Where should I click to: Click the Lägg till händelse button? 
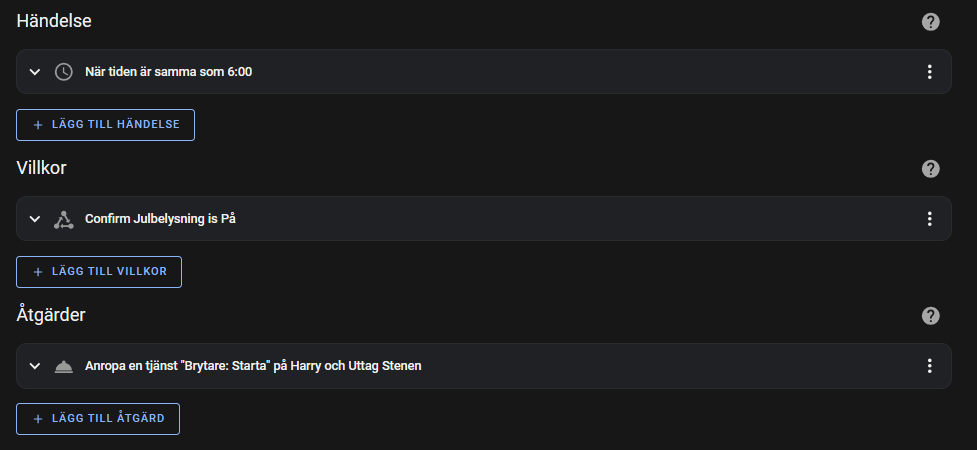[x=105, y=125]
